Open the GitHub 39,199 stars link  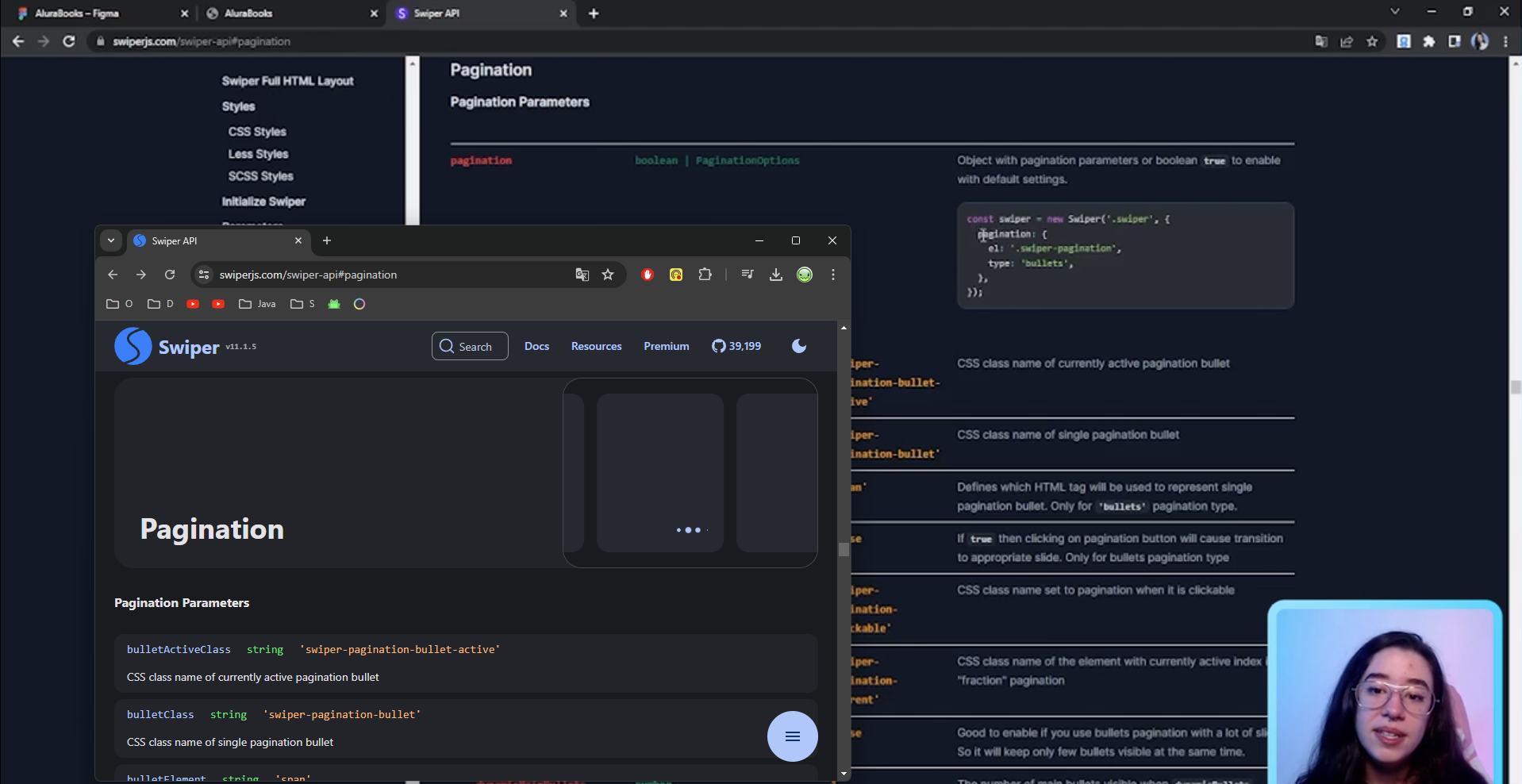point(736,346)
